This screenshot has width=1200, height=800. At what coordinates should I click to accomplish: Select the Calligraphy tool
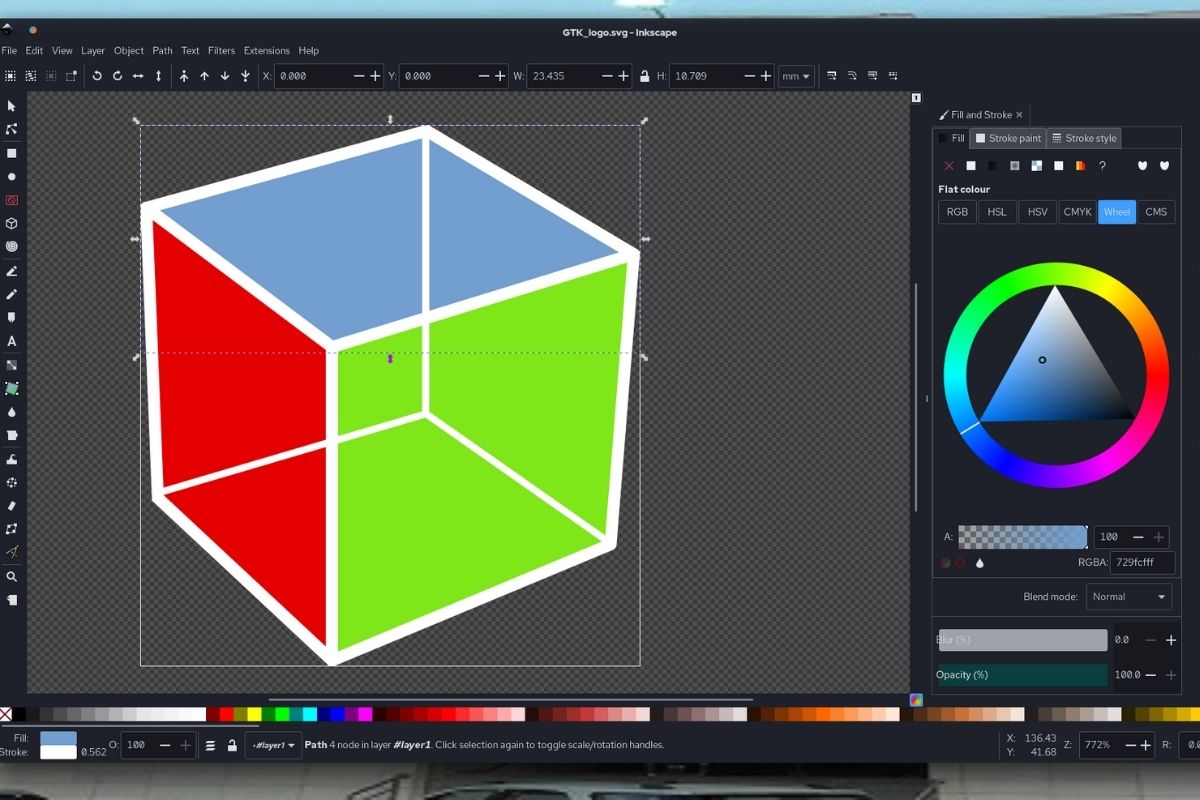click(x=12, y=318)
